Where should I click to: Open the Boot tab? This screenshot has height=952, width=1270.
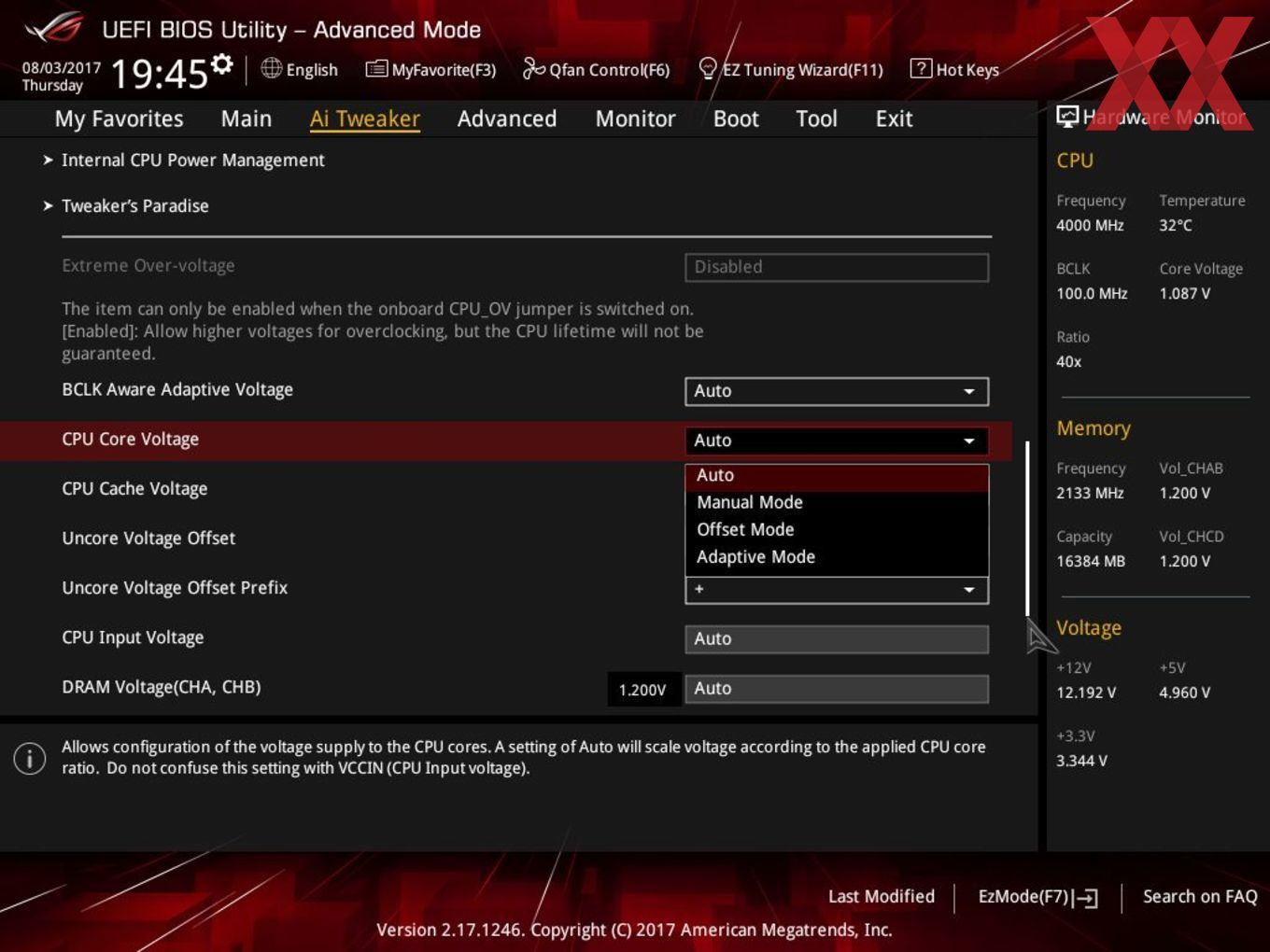736,119
